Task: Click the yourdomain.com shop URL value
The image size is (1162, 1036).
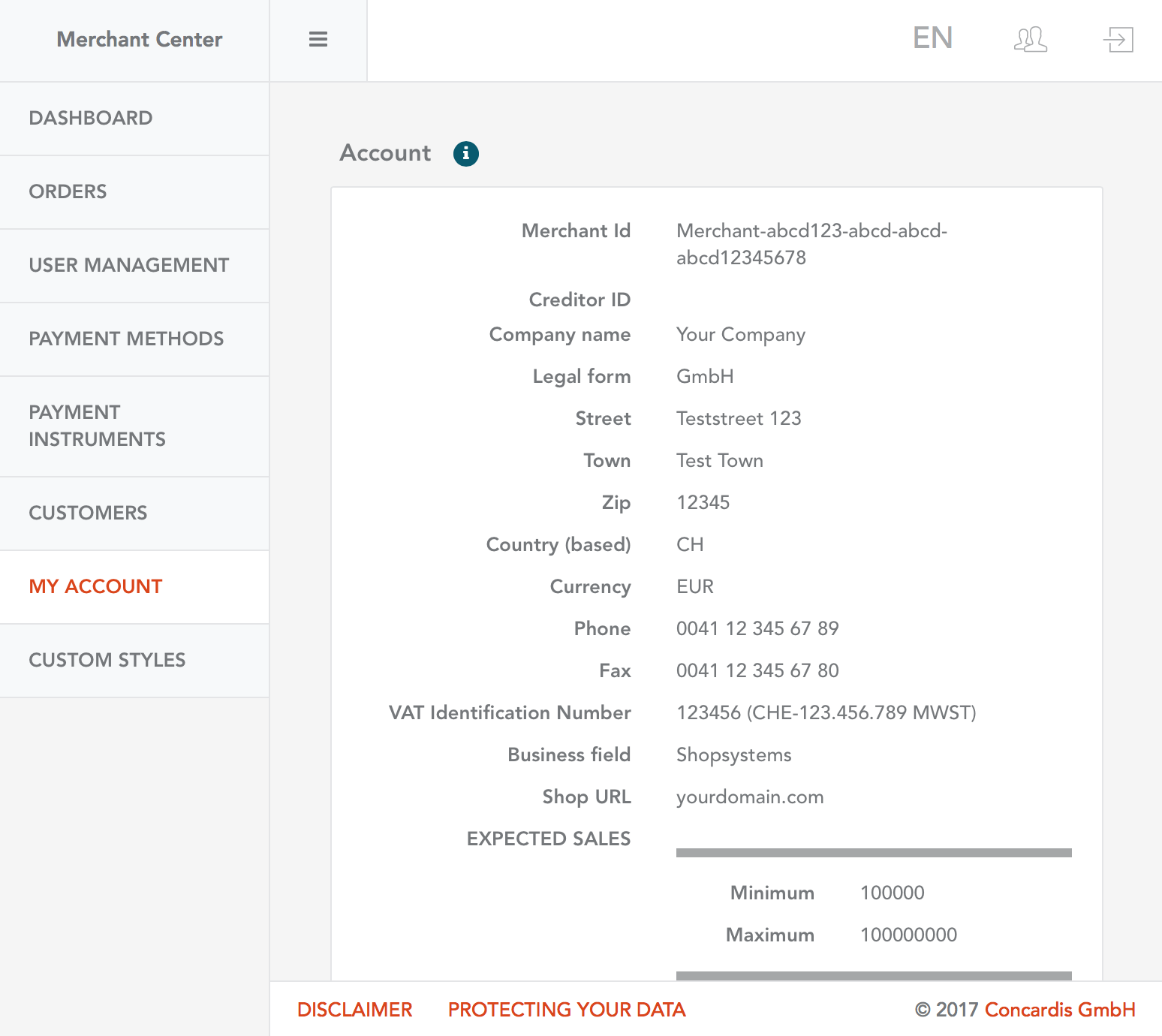Action: click(750, 797)
